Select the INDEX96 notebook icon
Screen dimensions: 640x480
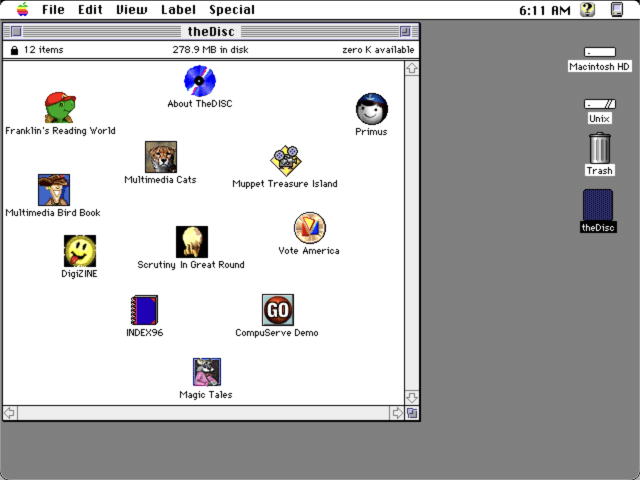coord(144,310)
